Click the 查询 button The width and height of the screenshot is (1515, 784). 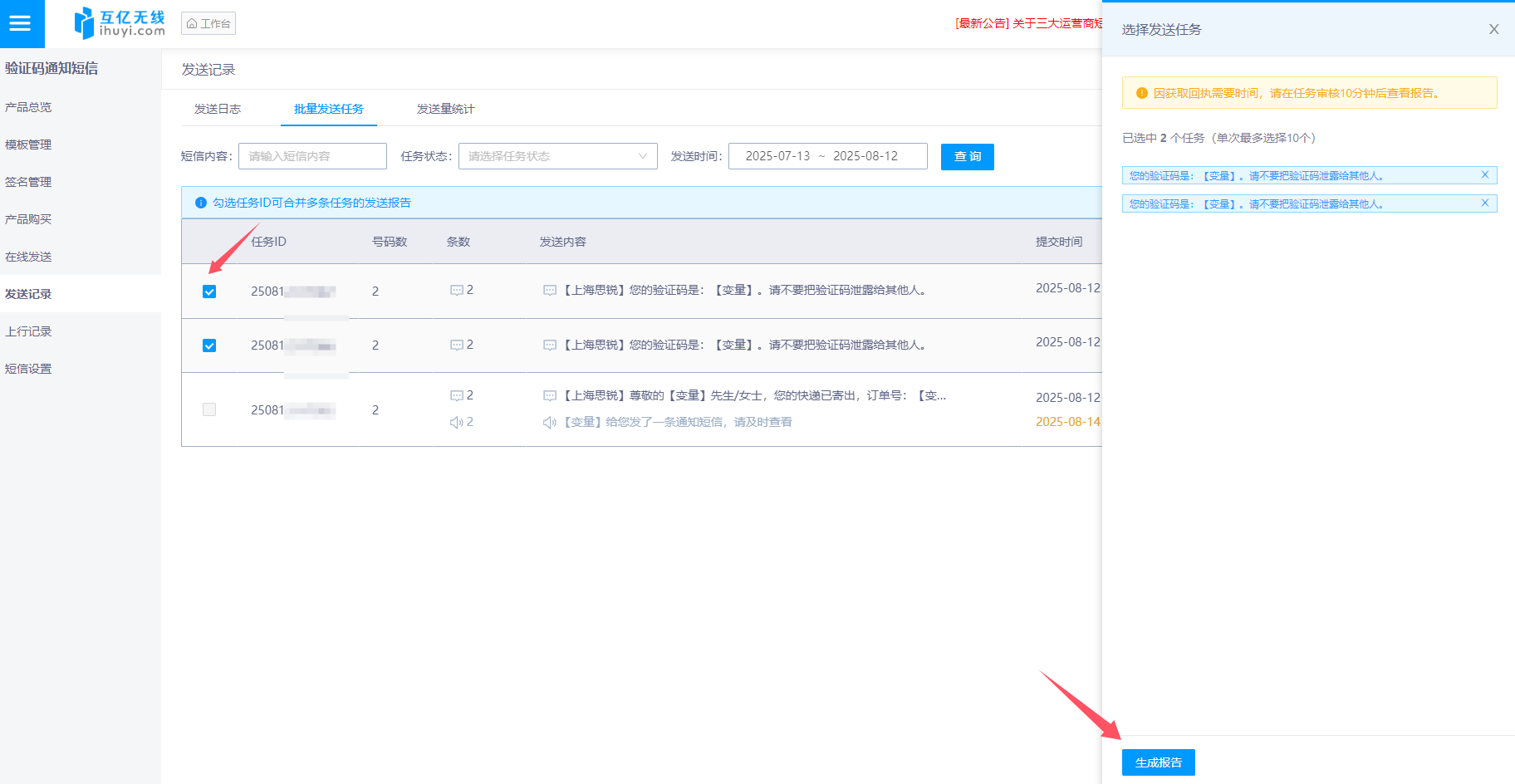tap(967, 156)
